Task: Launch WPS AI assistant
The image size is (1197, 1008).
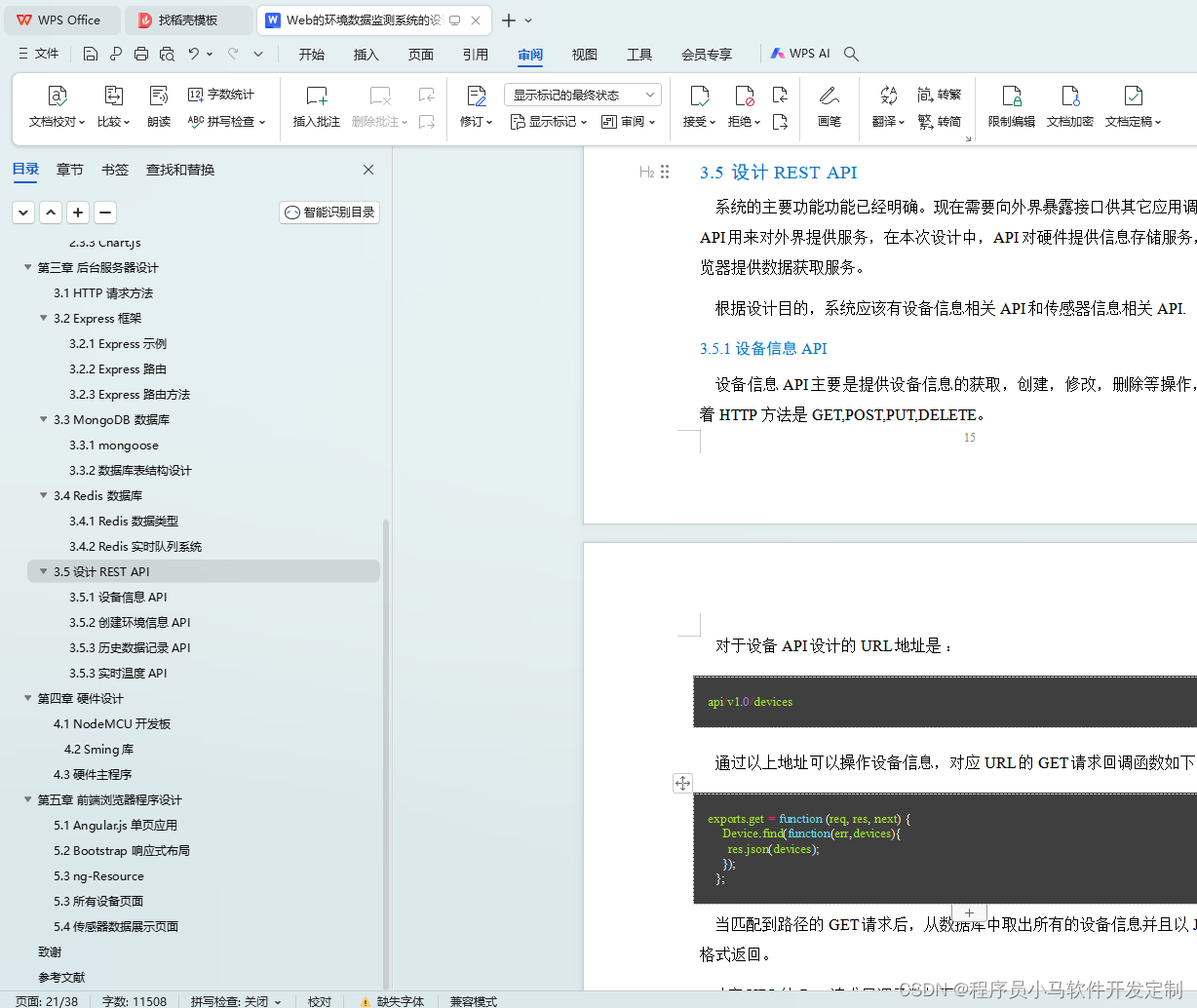Action: pyautogui.click(x=799, y=54)
